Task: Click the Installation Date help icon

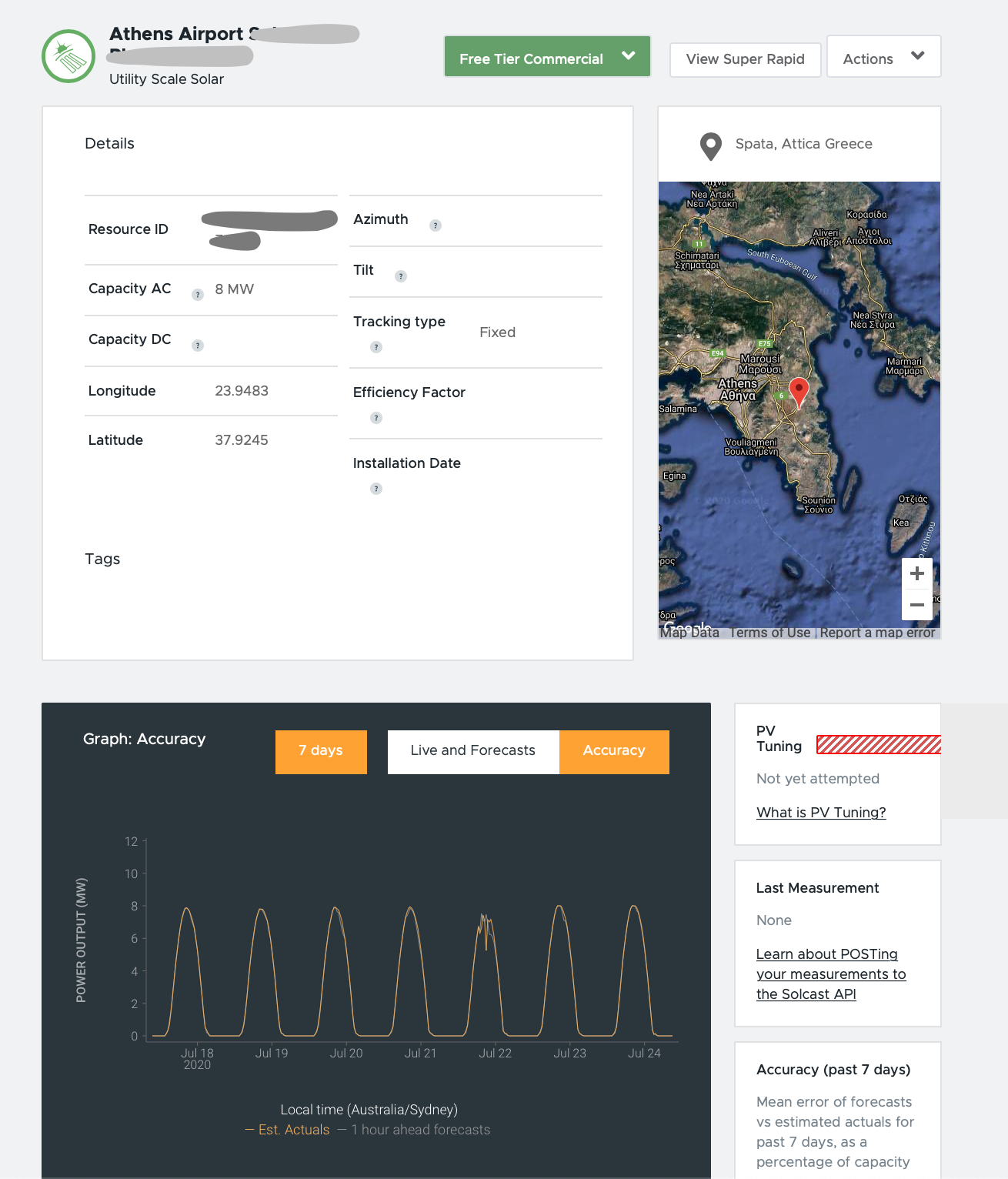Action: (x=376, y=489)
